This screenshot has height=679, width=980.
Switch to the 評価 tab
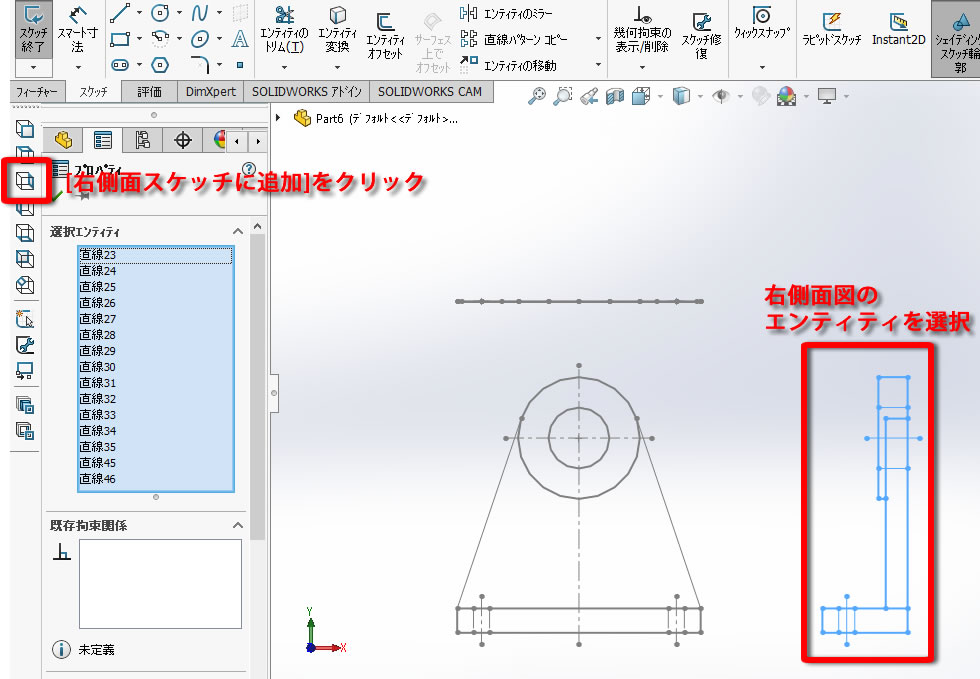(x=149, y=92)
